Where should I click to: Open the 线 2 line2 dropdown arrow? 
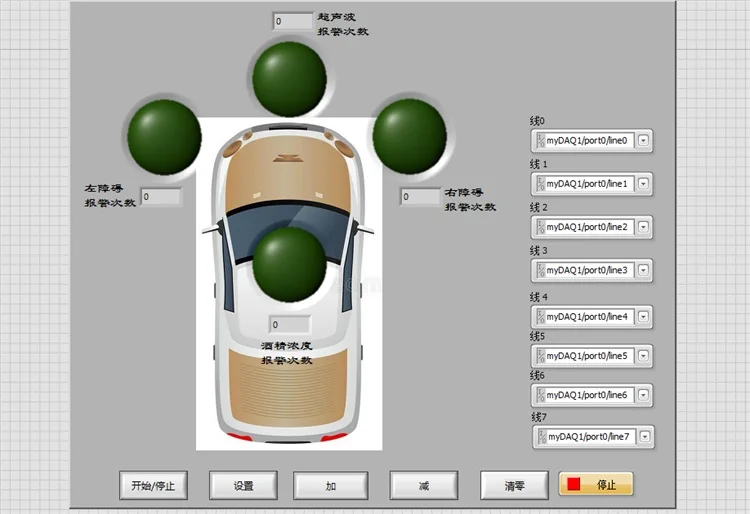click(x=643, y=227)
